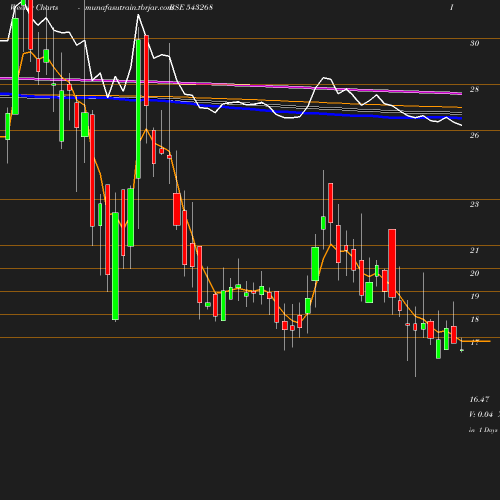Click the price axis label "20"
Viewport: 500px width, 500px height.
click(474, 273)
